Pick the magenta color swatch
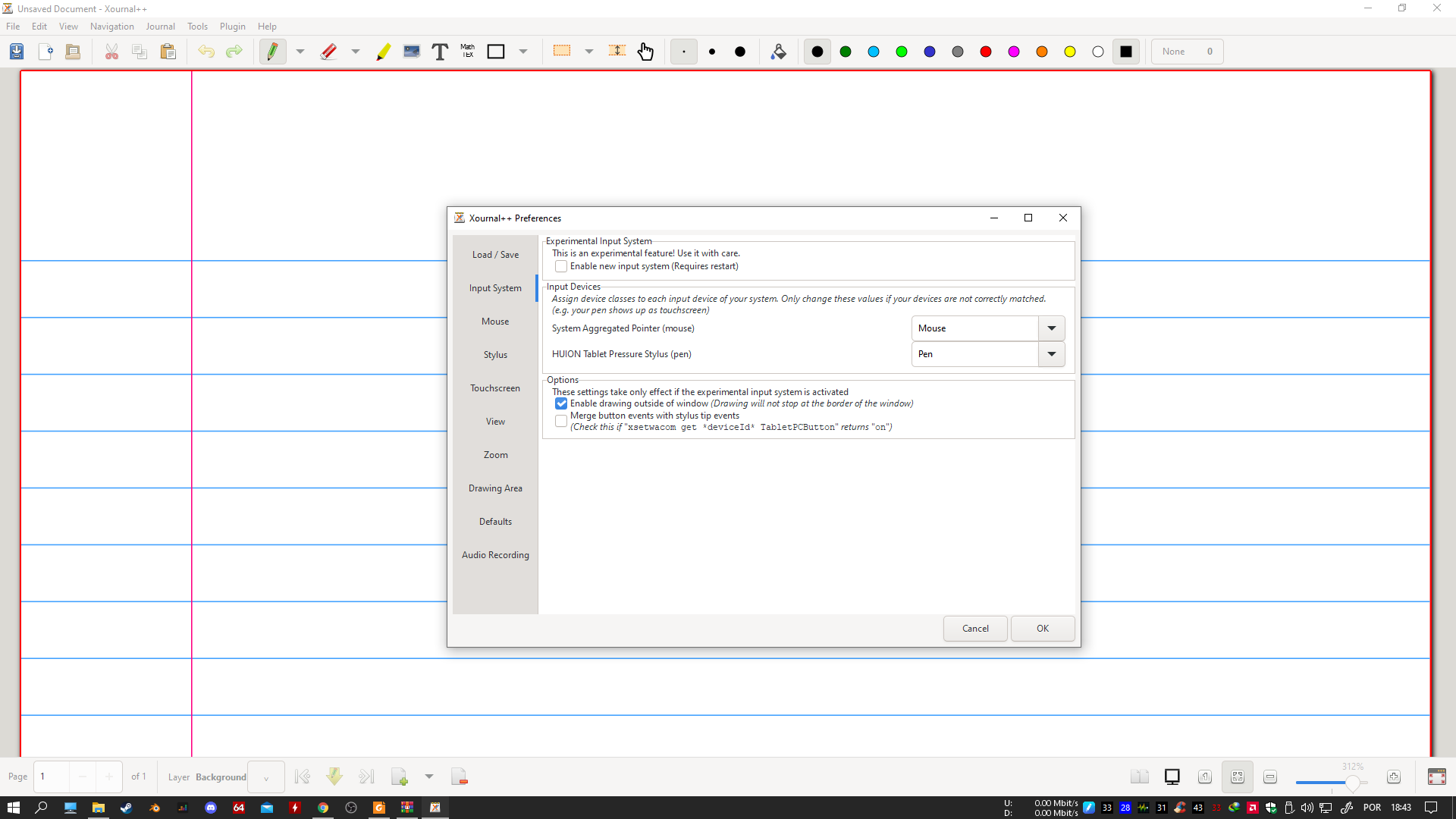This screenshot has height=819, width=1456. (1014, 52)
